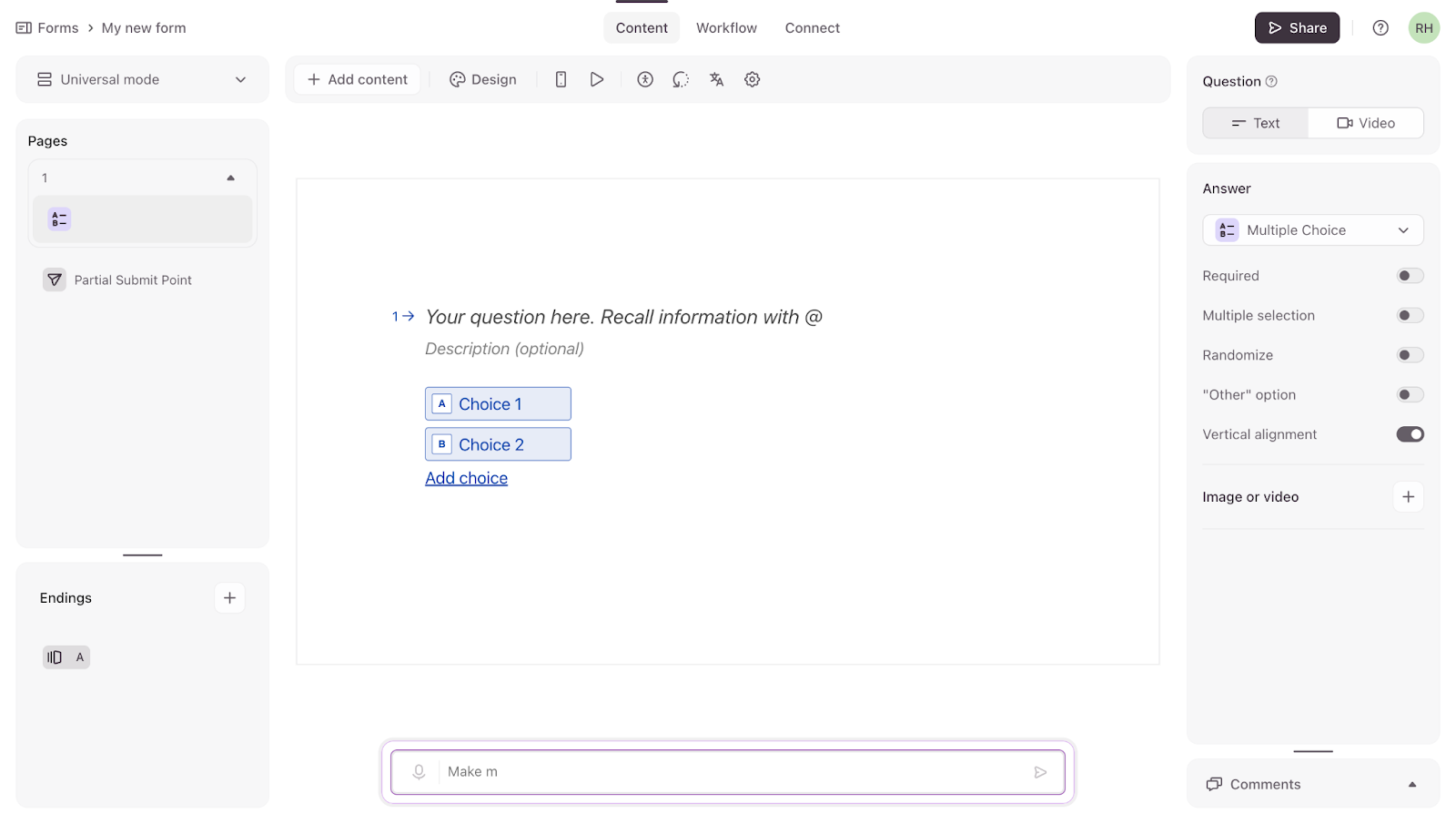
Task: Click the translate languages icon
Action: (x=717, y=79)
